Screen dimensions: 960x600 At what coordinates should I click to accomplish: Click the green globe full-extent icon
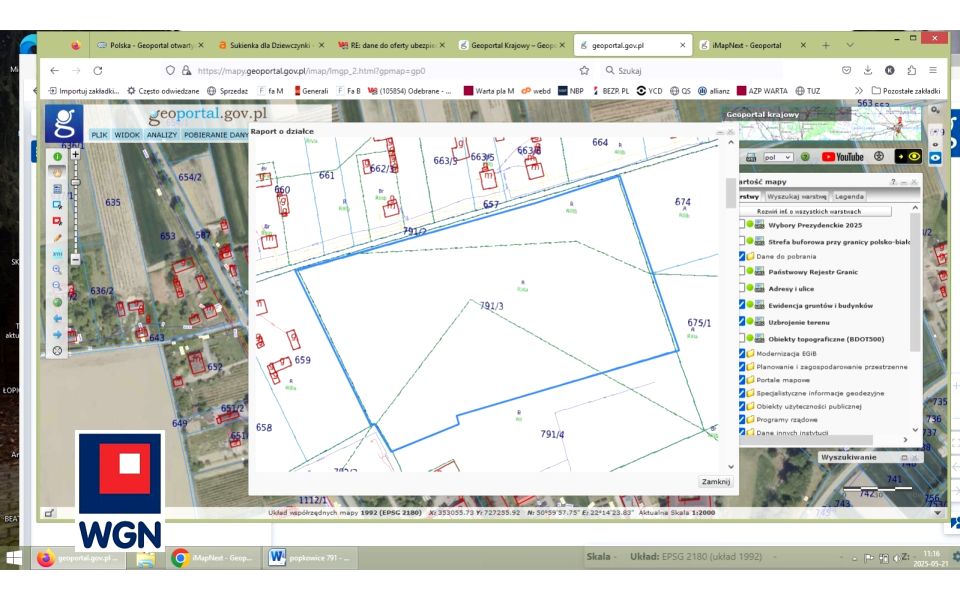tap(58, 302)
